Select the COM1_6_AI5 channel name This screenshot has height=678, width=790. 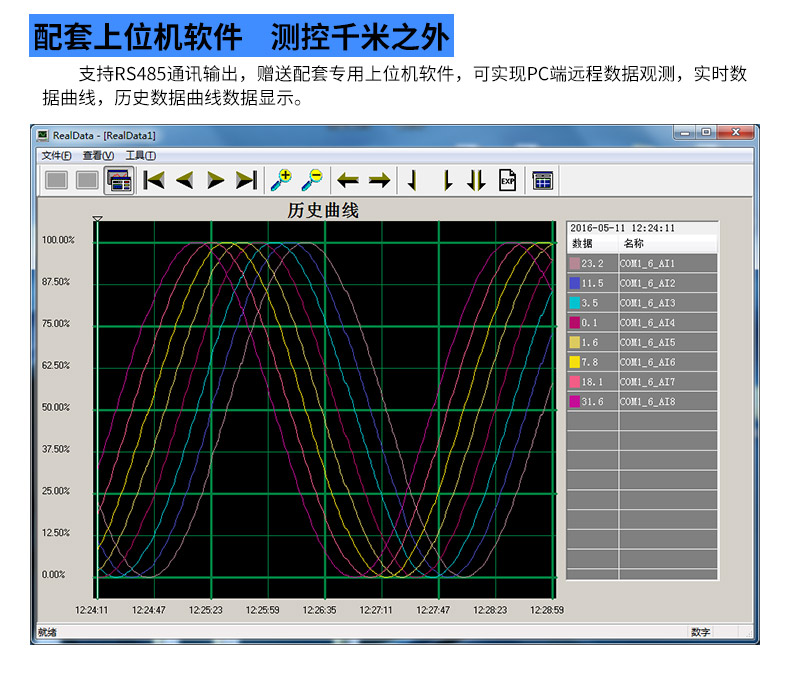[x=647, y=343]
